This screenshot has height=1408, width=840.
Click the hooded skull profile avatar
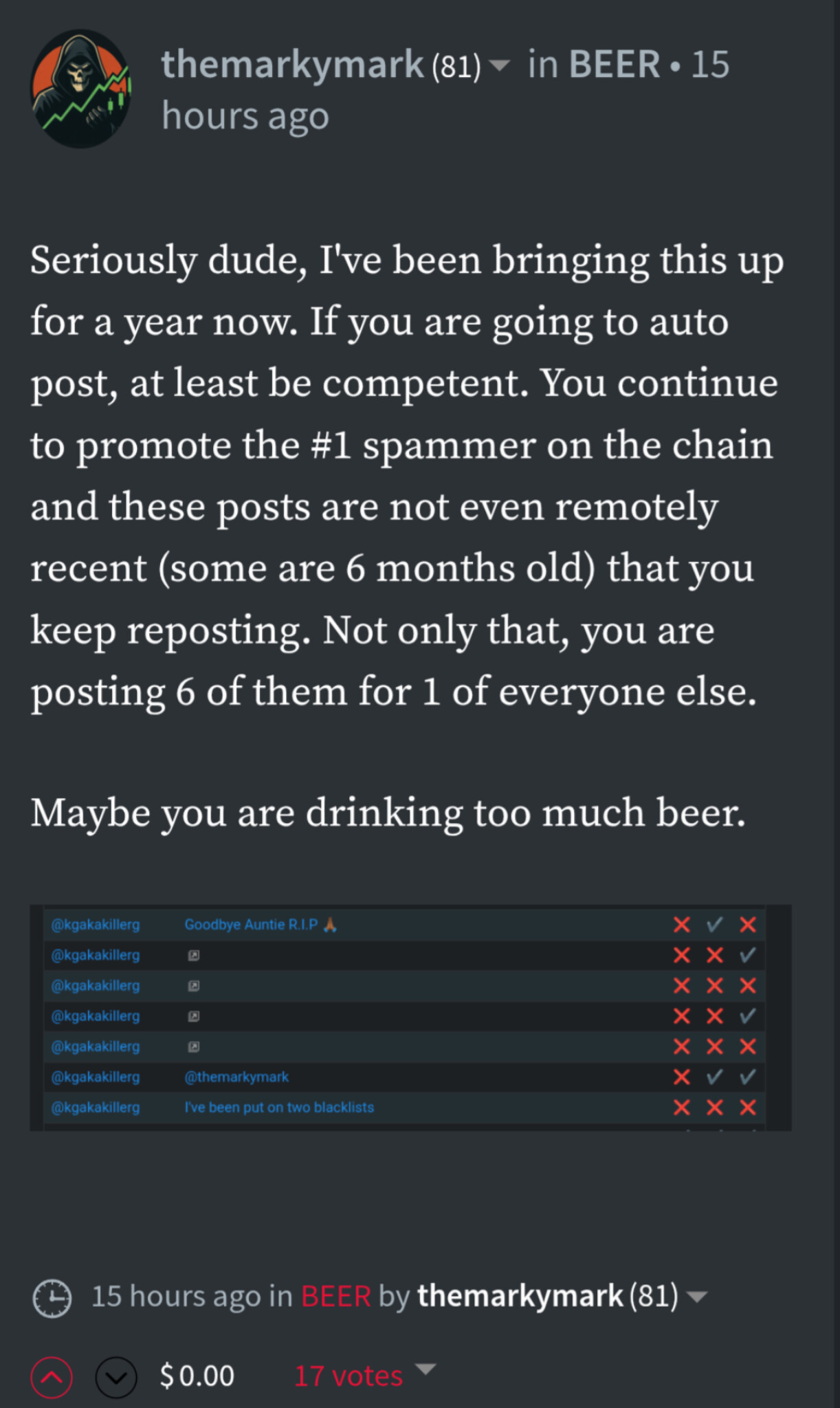click(80, 89)
